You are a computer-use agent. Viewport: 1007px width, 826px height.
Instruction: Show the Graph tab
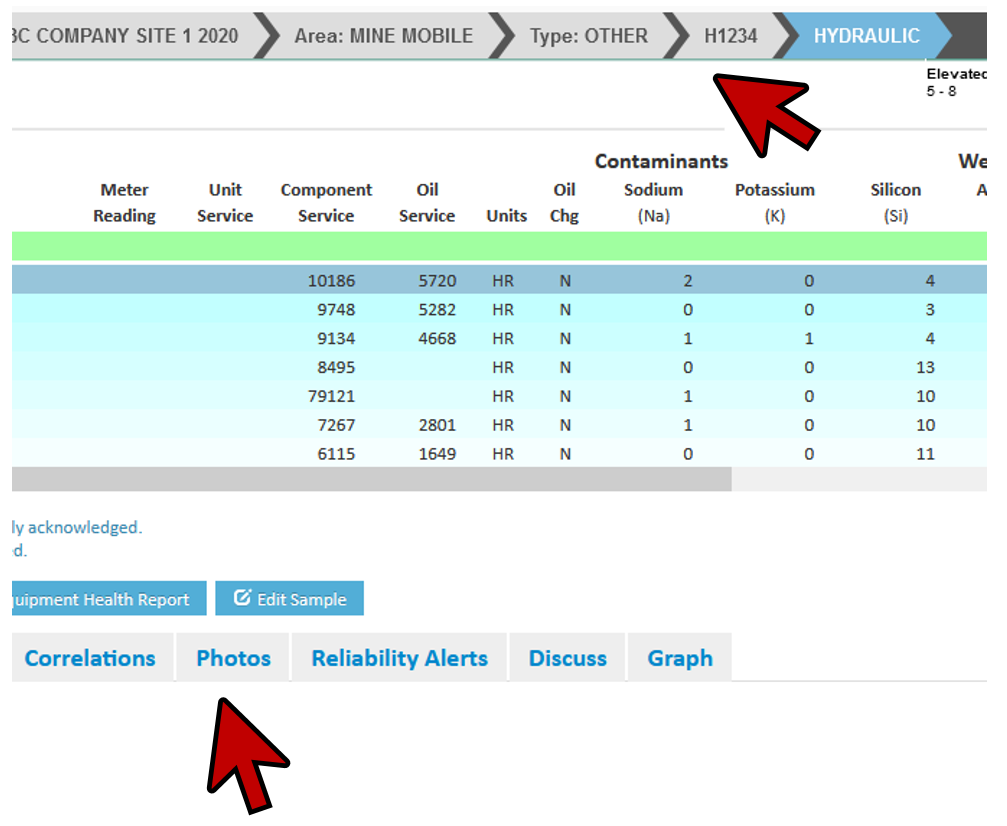[680, 658]
